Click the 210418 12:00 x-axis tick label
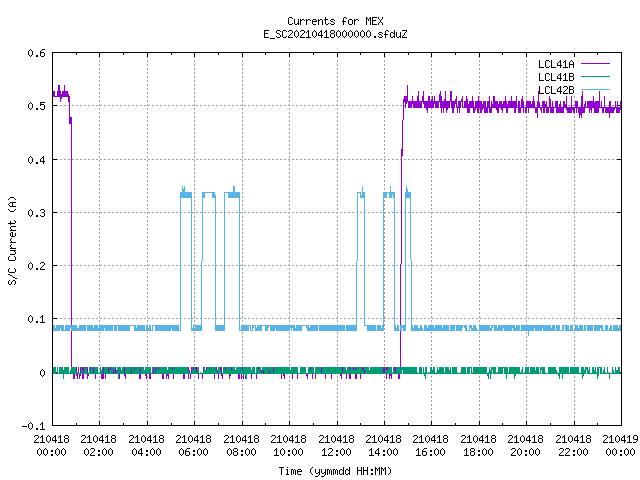The height and width of the screenshot is (480, 640). pyautogui.click(x=336, y=445)
